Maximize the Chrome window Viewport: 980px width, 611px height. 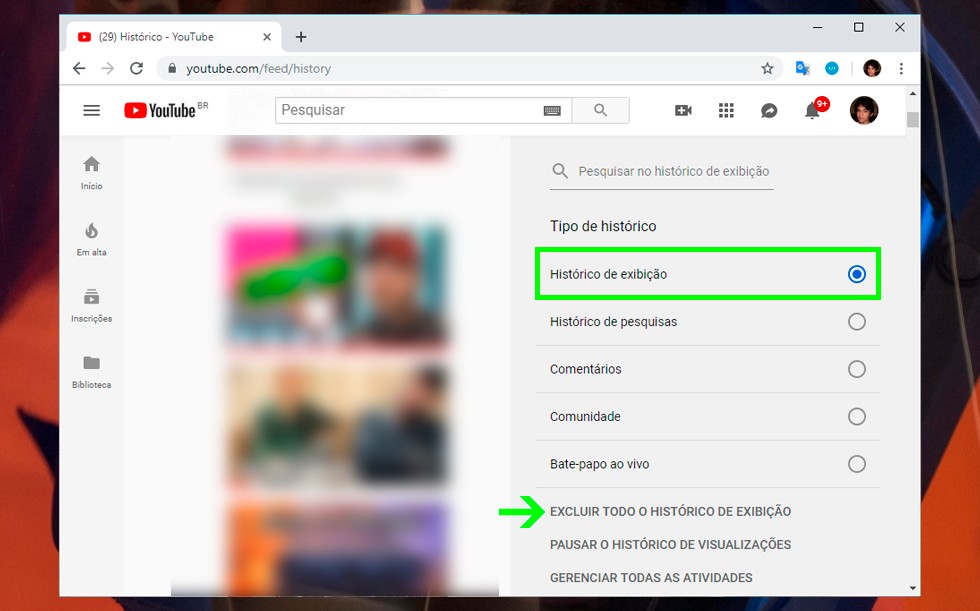coord(859,27)
